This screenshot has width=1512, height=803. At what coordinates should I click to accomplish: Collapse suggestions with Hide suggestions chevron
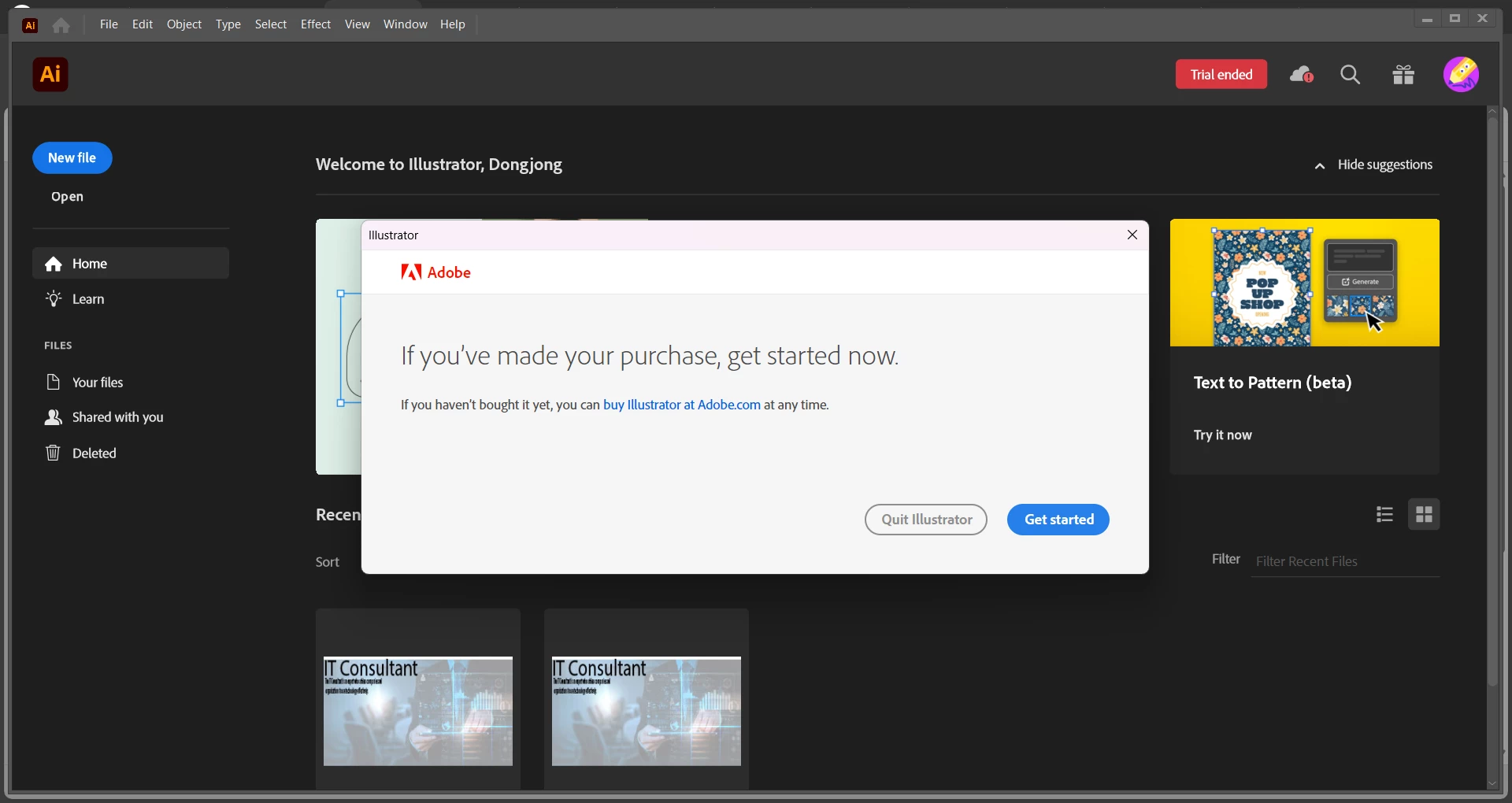[x=1321, y=166]
